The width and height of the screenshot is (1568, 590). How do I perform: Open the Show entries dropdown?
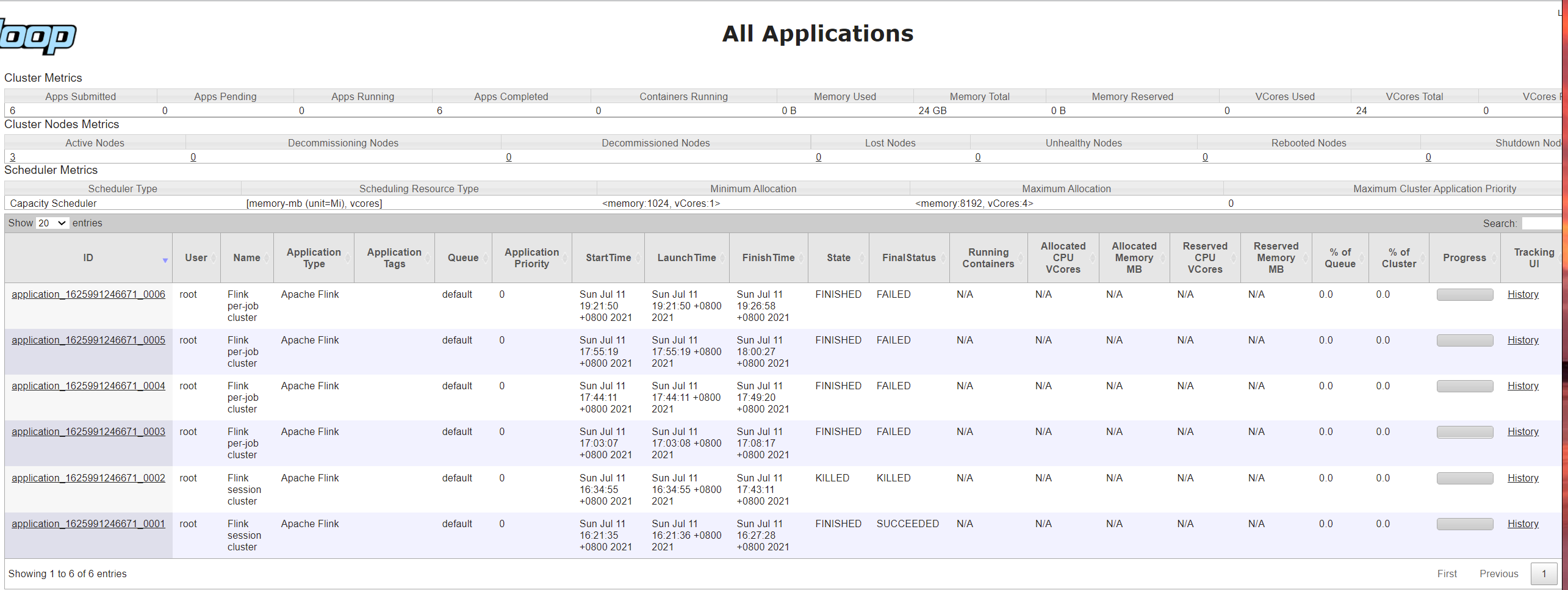tap(52, 223)
